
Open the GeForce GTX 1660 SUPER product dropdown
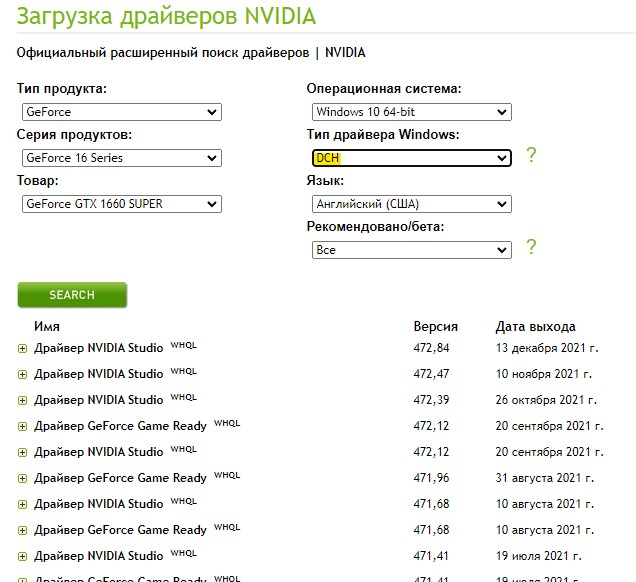tap(122, 204)
